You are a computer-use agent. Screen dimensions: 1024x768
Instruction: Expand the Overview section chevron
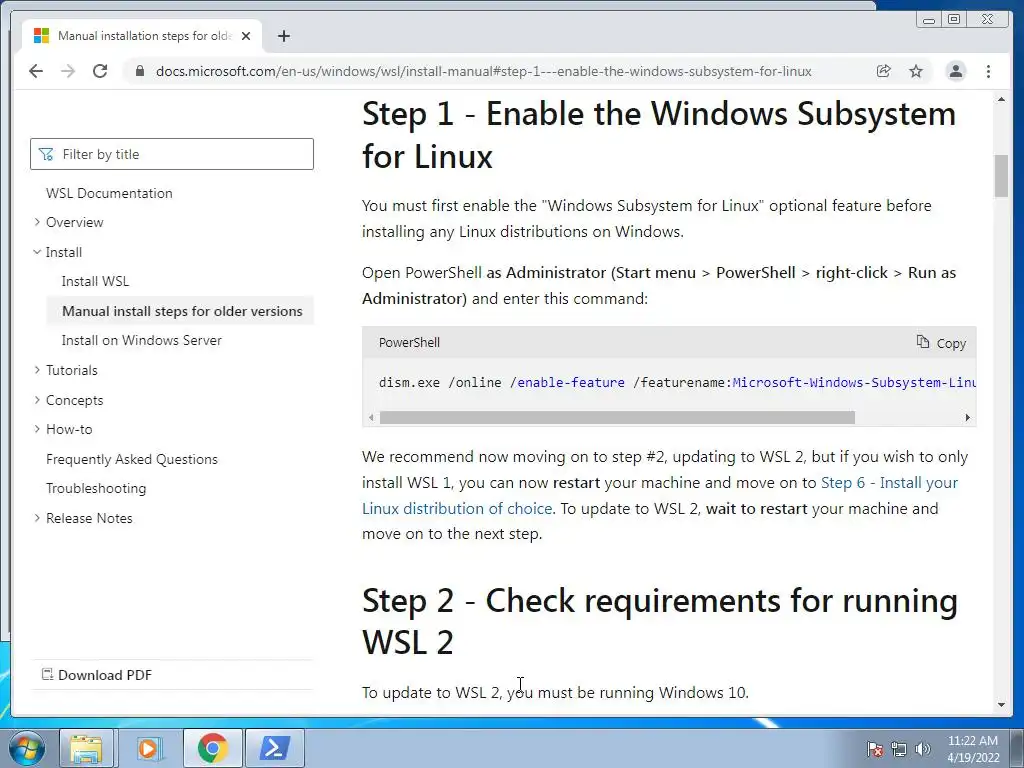(37, 222)
